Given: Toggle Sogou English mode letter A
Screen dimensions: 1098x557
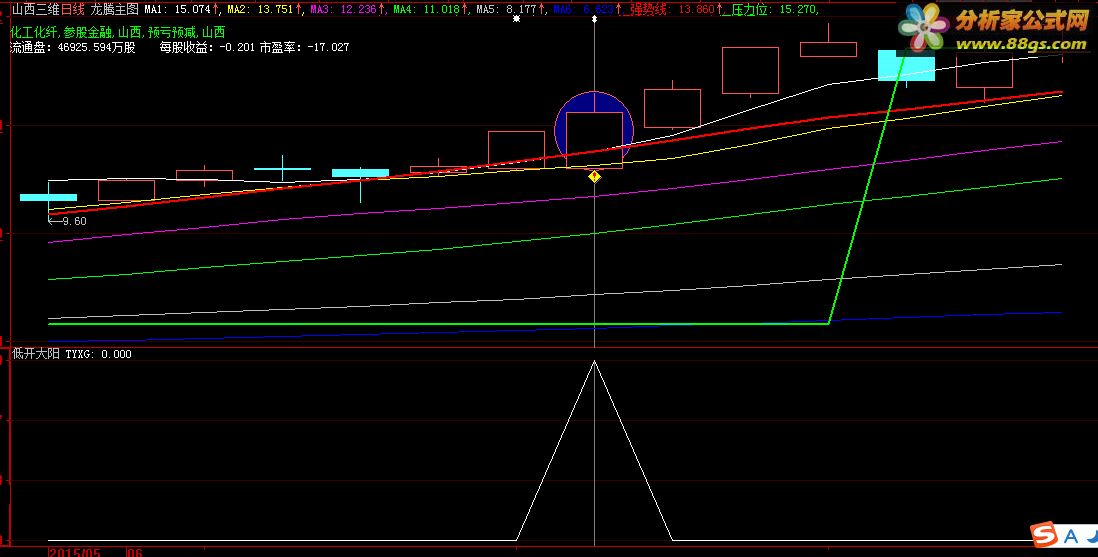Looking at the screenshot, I should [1073, 536].
